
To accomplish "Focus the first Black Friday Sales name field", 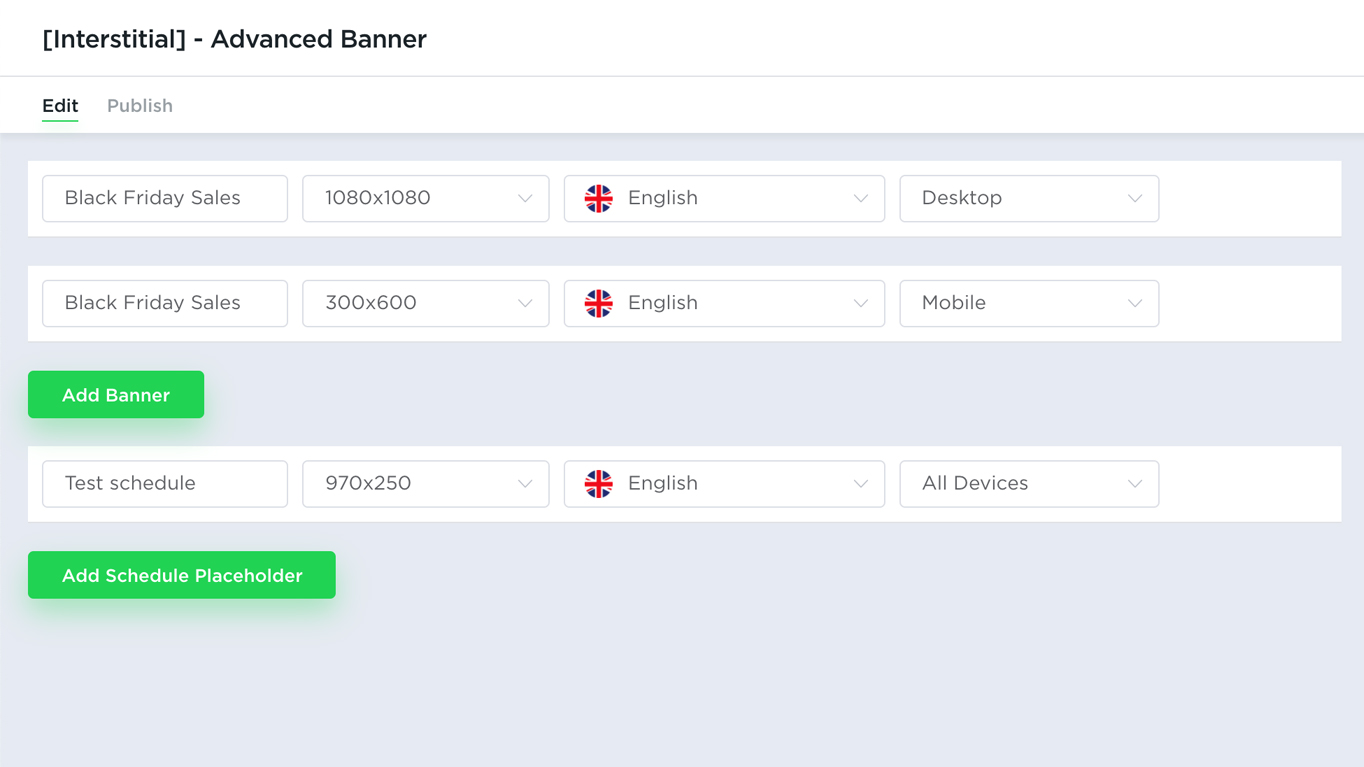I will (165, 198).
